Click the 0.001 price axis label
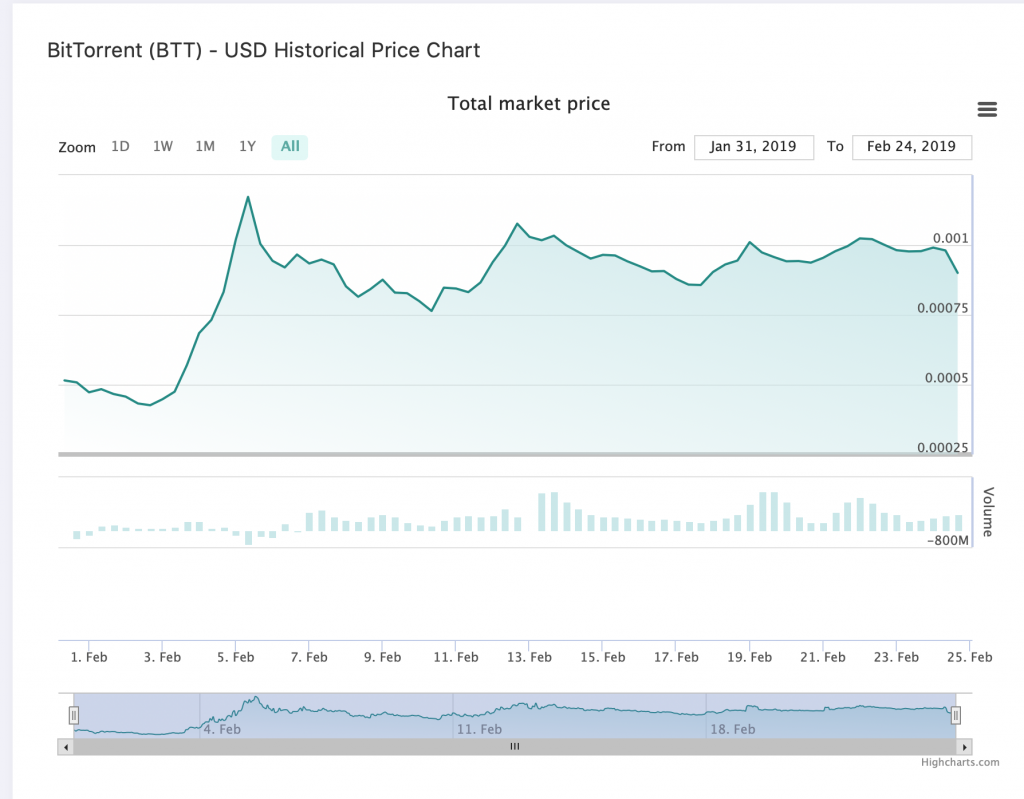1024x799 pixels. click(950, 238)
